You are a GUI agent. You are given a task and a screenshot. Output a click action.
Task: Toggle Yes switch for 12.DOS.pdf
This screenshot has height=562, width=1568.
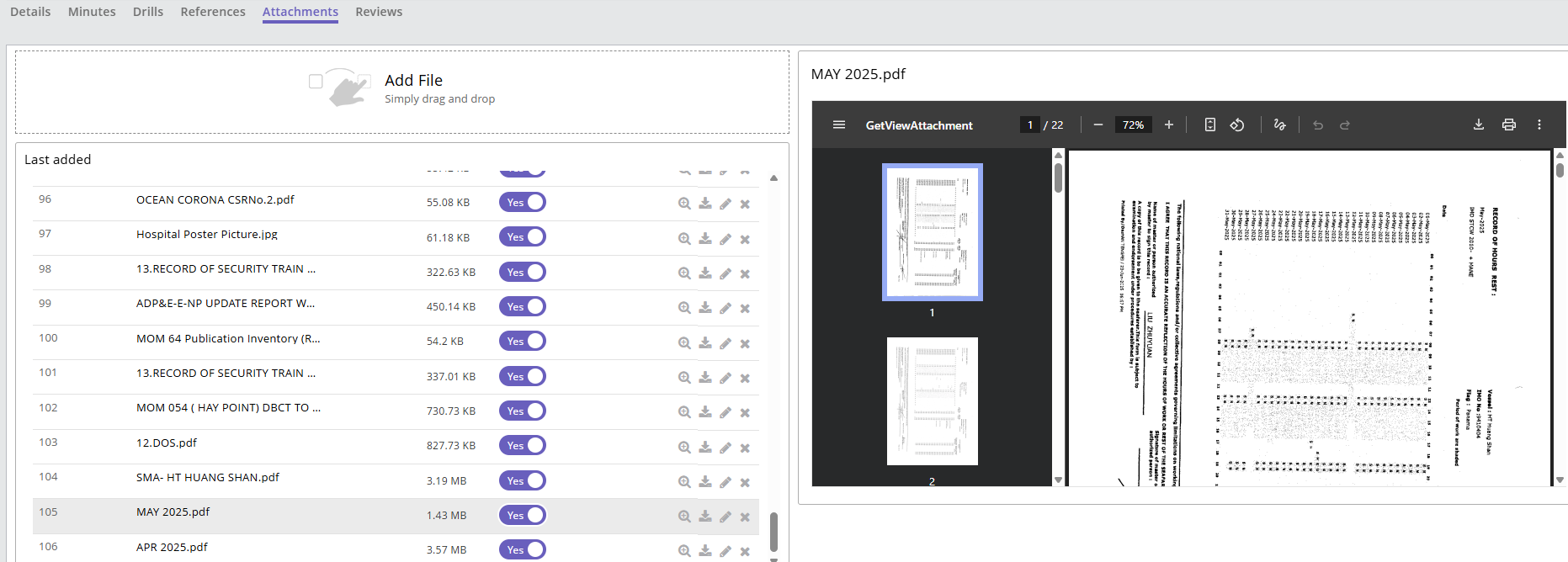523,445
